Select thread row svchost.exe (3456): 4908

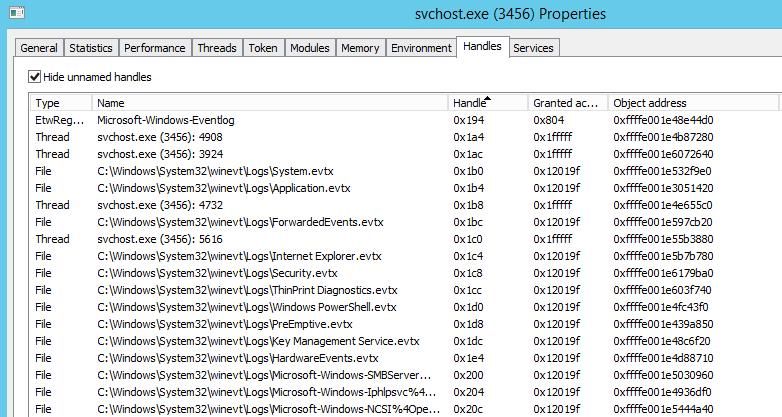pyautogui.click(x=405, y=137)
